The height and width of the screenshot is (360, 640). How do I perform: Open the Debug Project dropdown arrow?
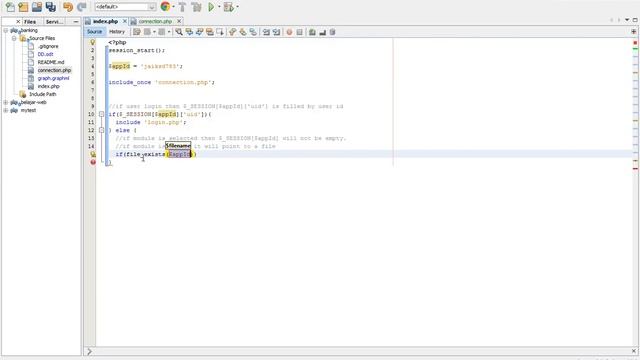pos(237,7)
